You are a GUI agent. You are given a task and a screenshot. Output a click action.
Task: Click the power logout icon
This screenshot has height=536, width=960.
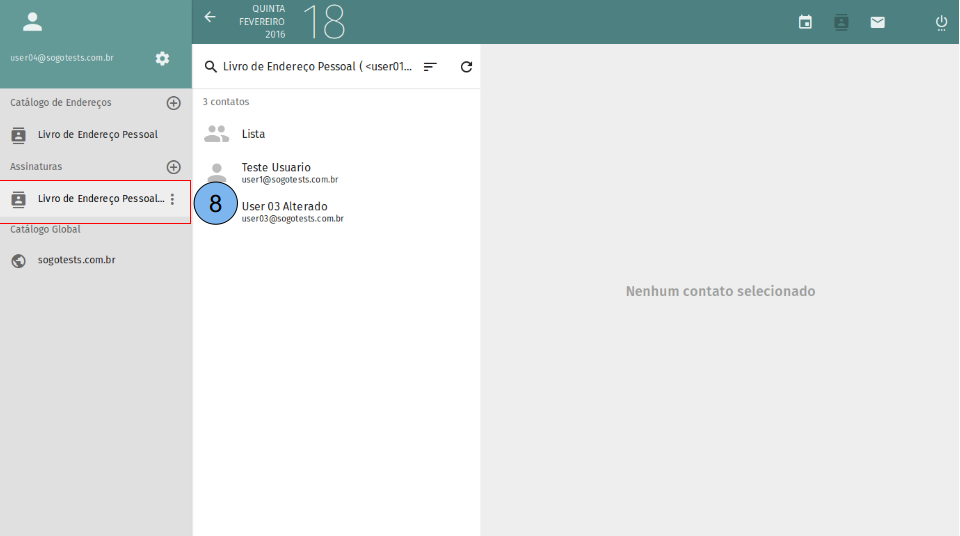click(941, 22)
